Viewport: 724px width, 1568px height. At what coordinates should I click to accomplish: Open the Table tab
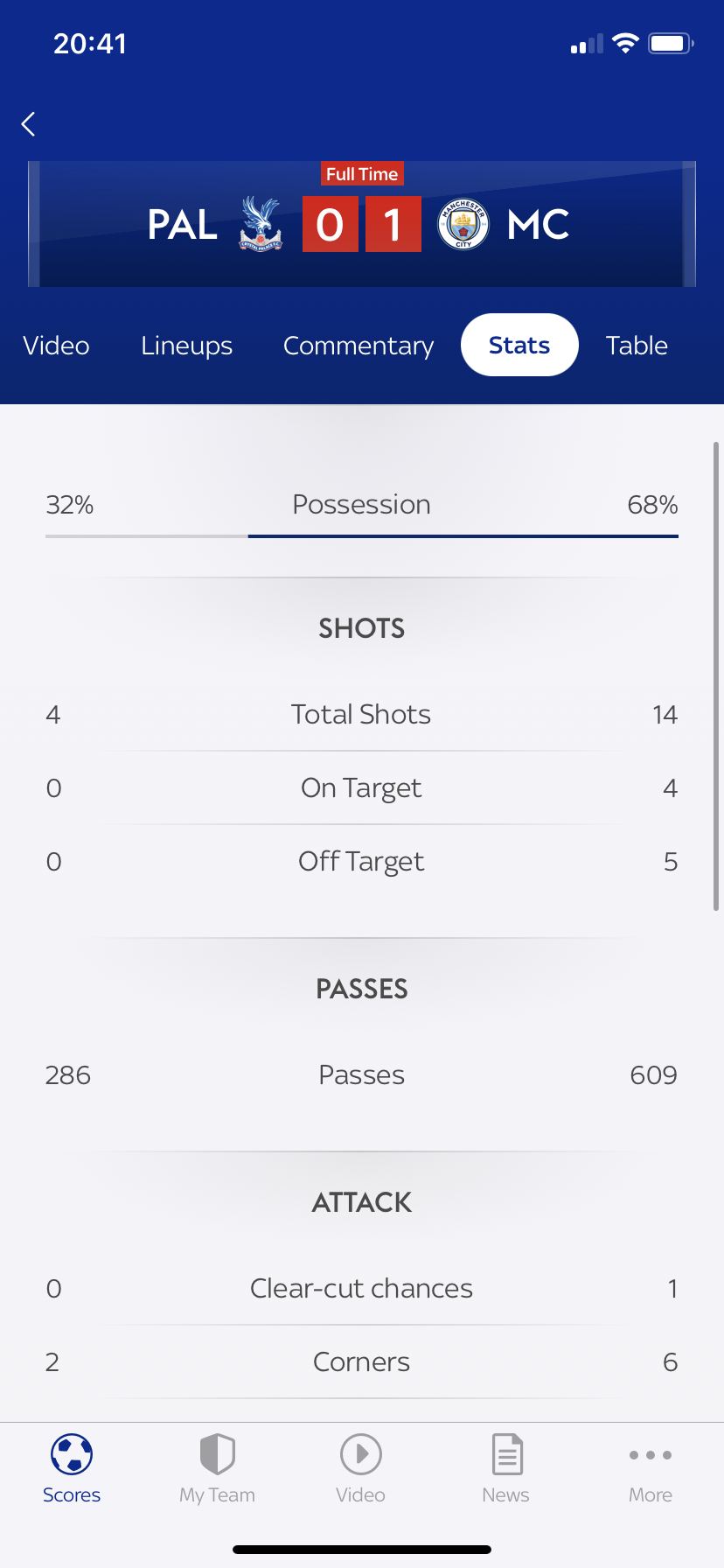[637, 346]
